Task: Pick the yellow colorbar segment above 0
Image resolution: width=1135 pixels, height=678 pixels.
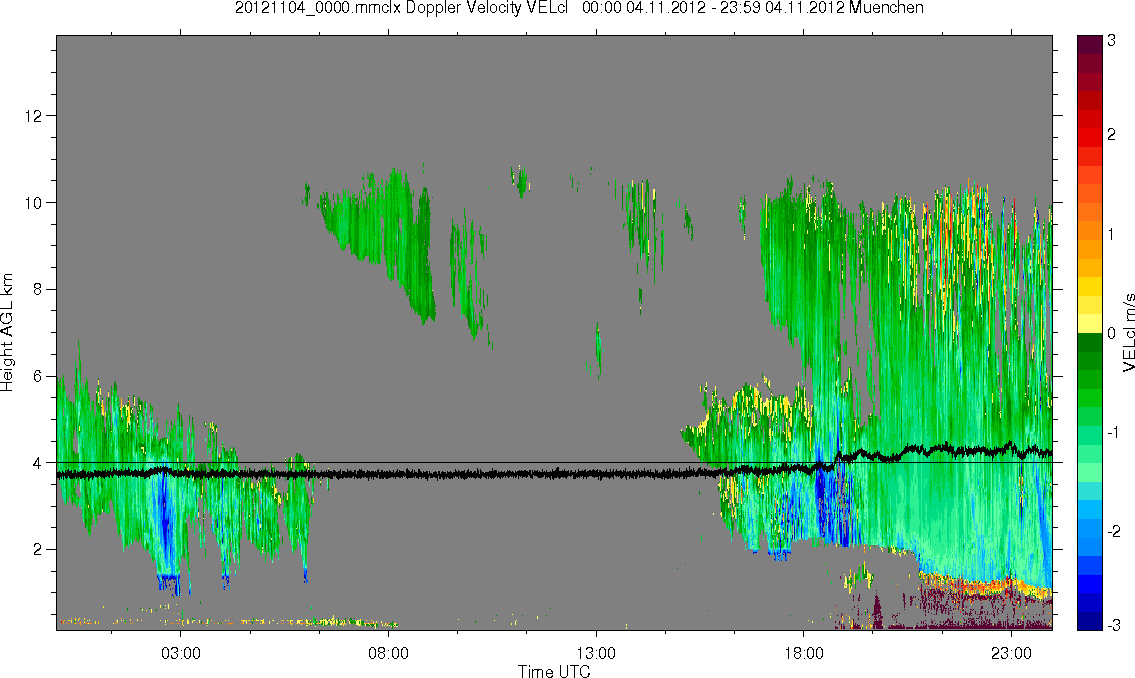Action: pyautogui.click(x=1089, y=323)
